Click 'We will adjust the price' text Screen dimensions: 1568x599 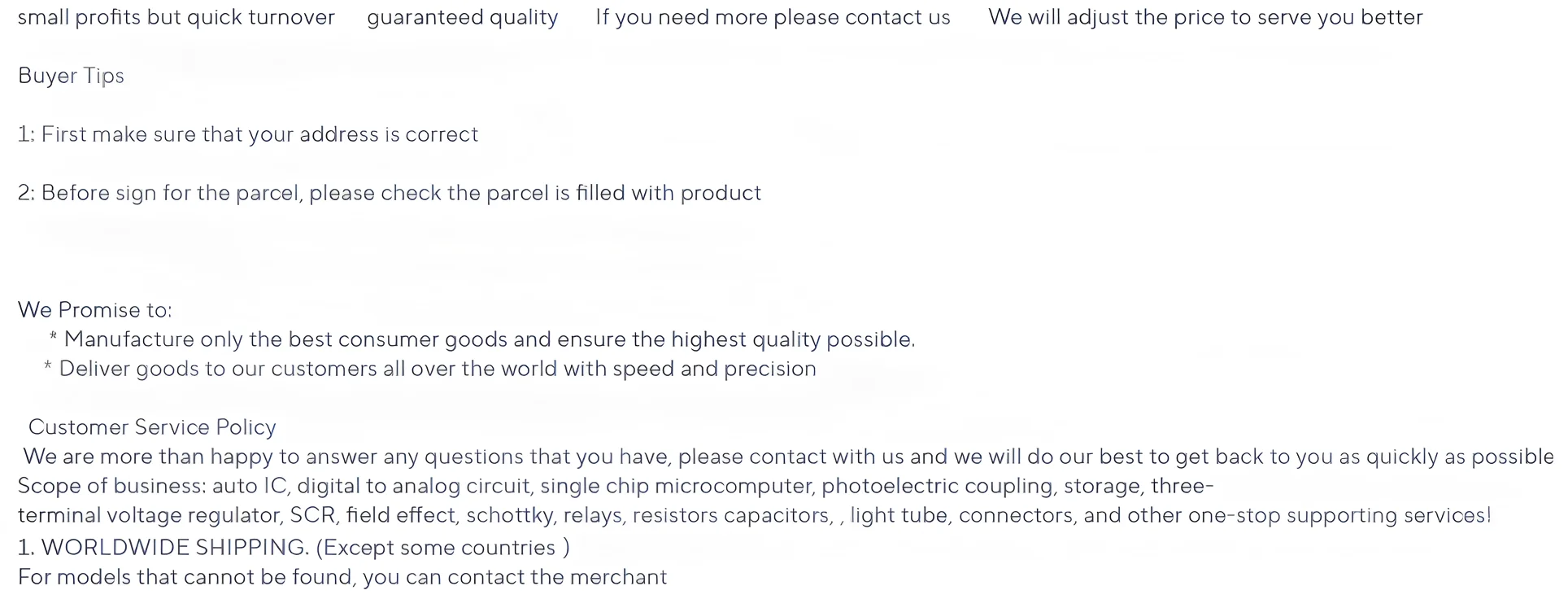1204,17
